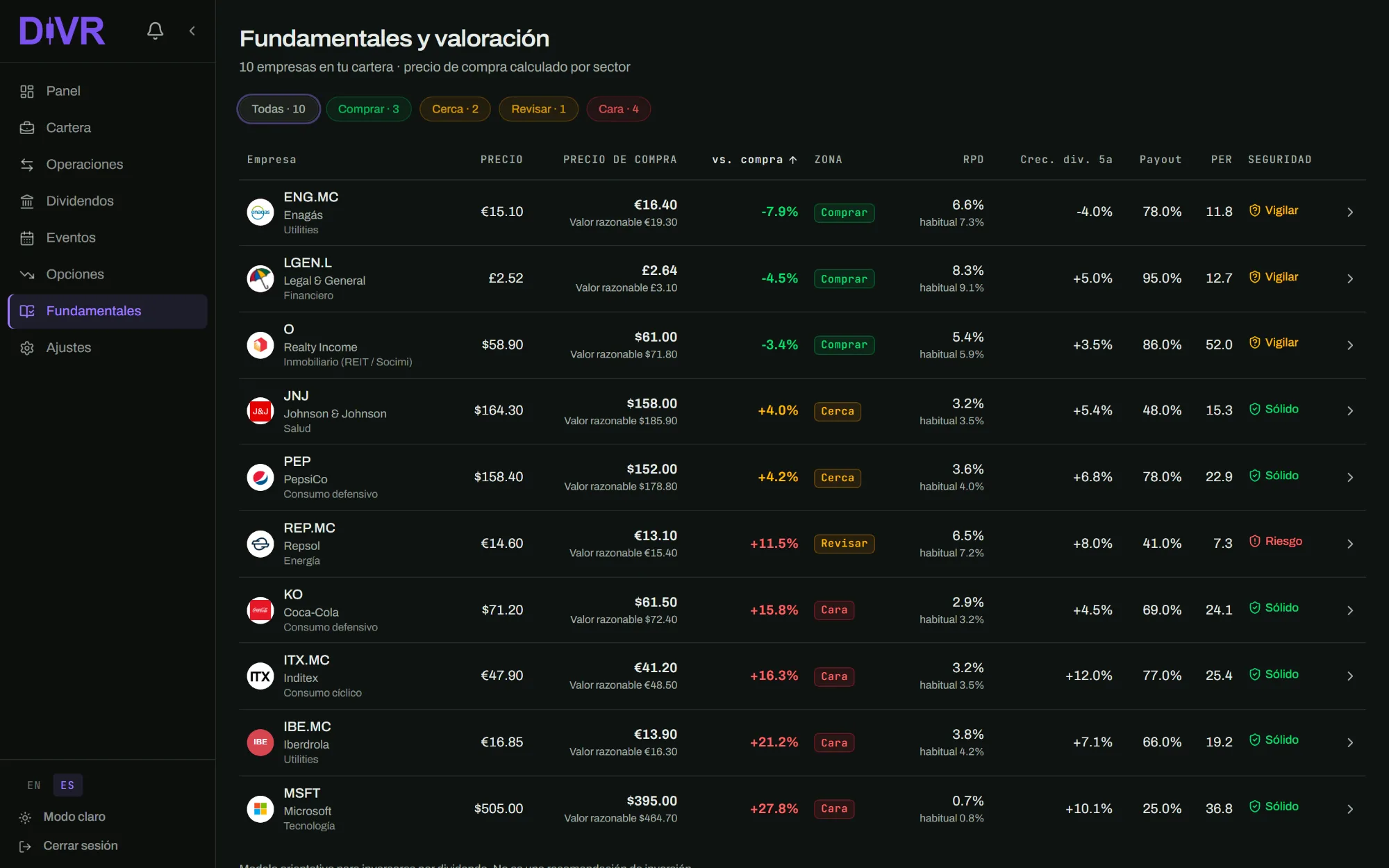
Task: Click the Riesgo warning icon for Repsol
Action: [x=1255, y=541]
